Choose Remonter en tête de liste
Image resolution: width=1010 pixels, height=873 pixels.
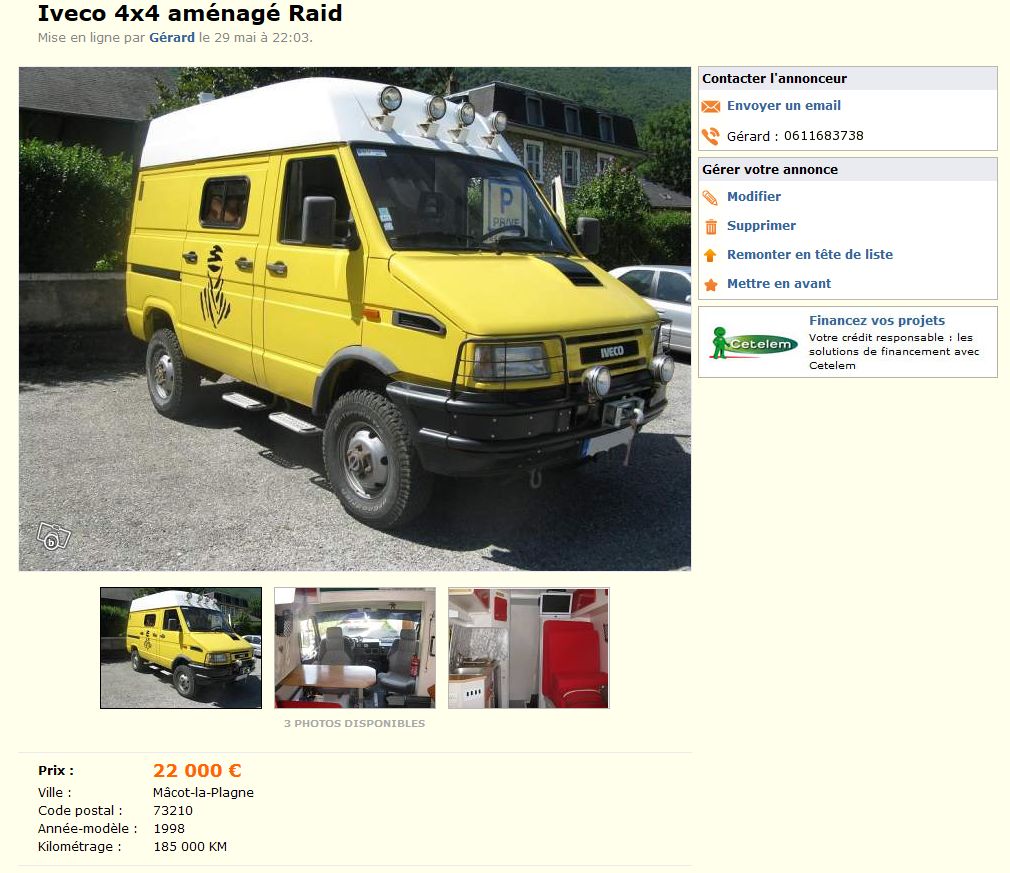810,254
